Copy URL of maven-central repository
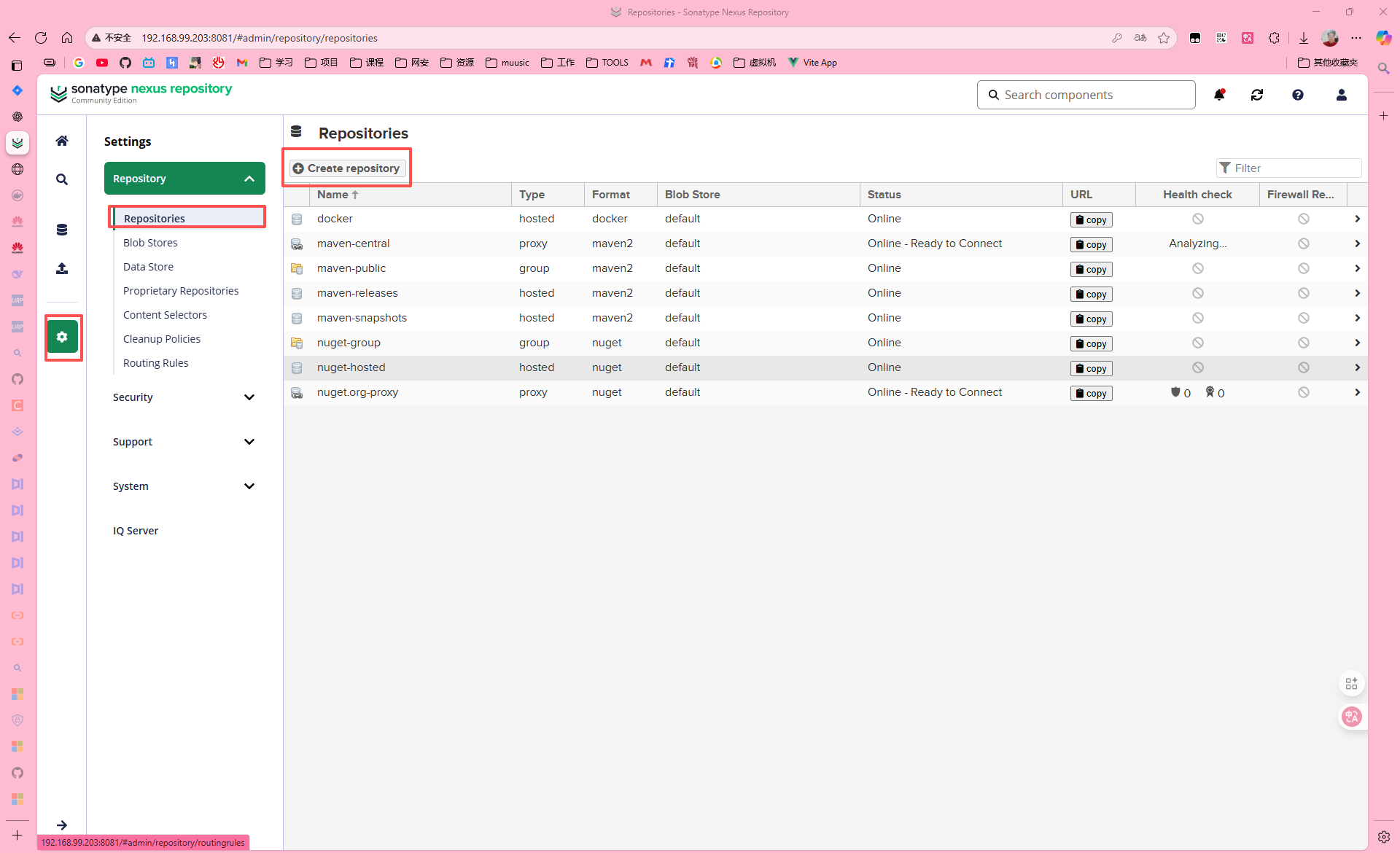The height and width of the screenshot is (853, 1400). 1091,245
